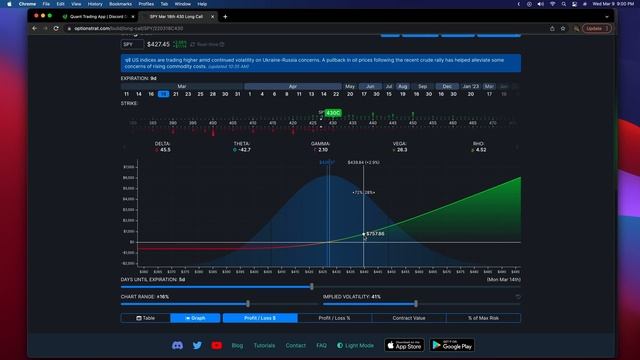Close the Quant Trading App Discord tab
The height and width of the screenshot is (360, 640).
[x=133, y=17]
